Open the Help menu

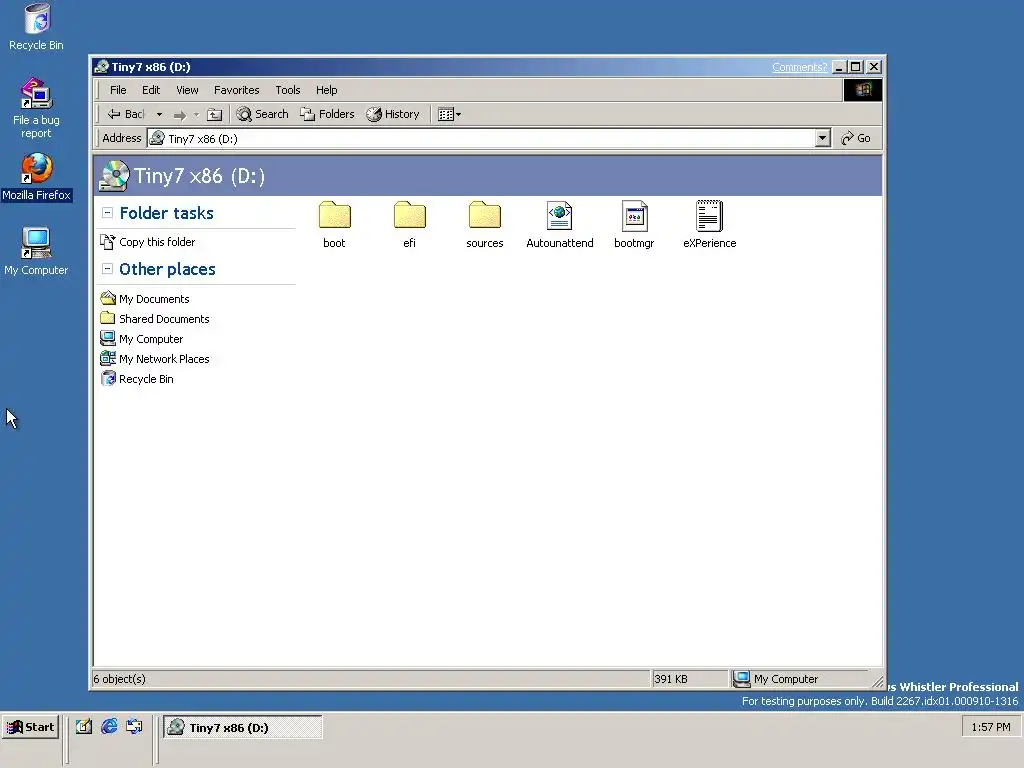327,90
